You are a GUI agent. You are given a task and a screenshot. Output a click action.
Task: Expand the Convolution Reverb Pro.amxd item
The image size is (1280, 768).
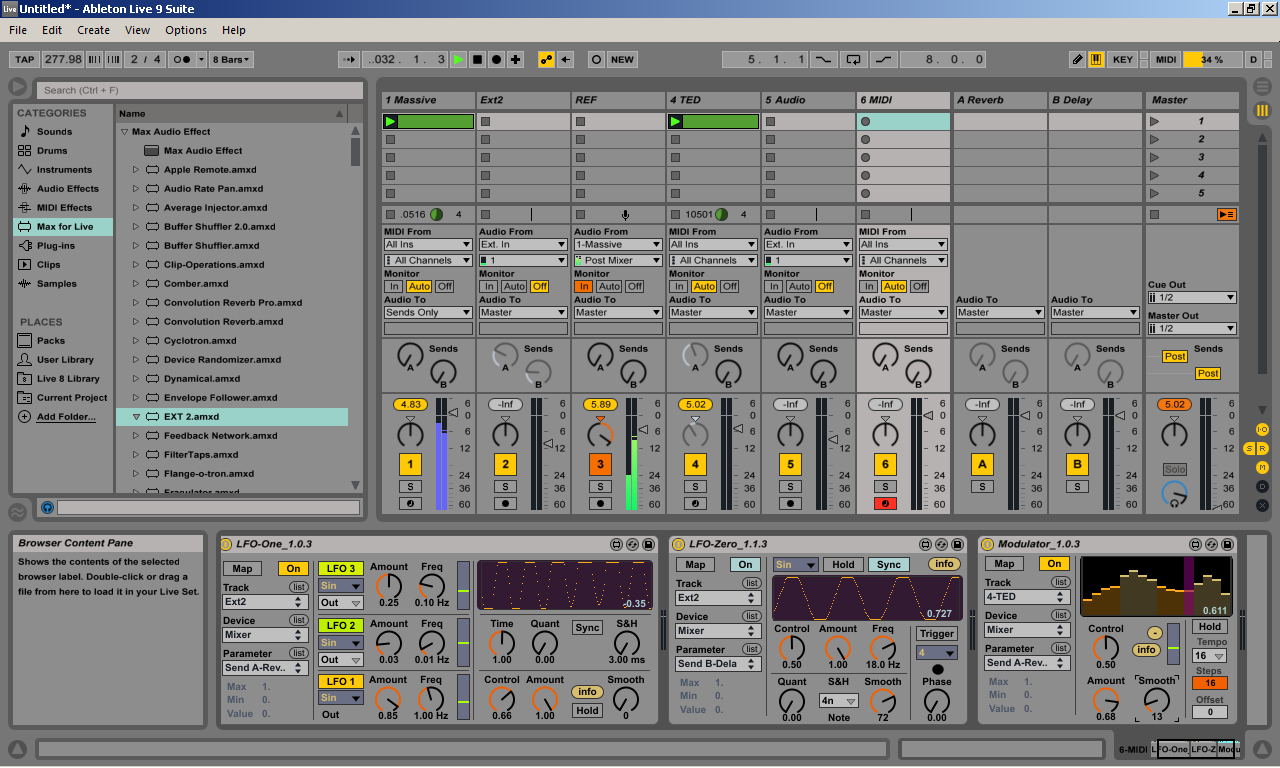pos(136,303)
